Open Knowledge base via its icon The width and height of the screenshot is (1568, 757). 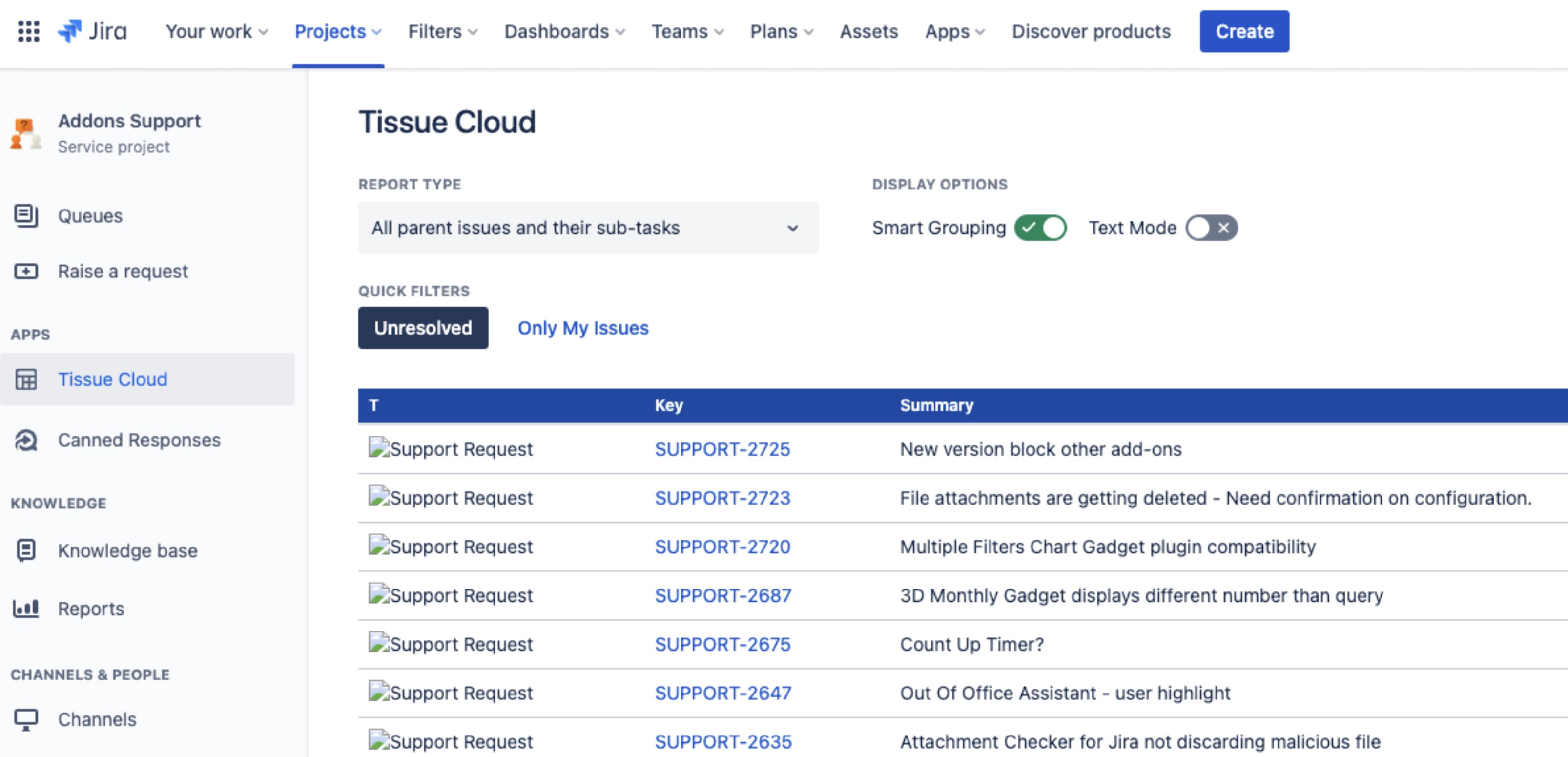[26, 550]
